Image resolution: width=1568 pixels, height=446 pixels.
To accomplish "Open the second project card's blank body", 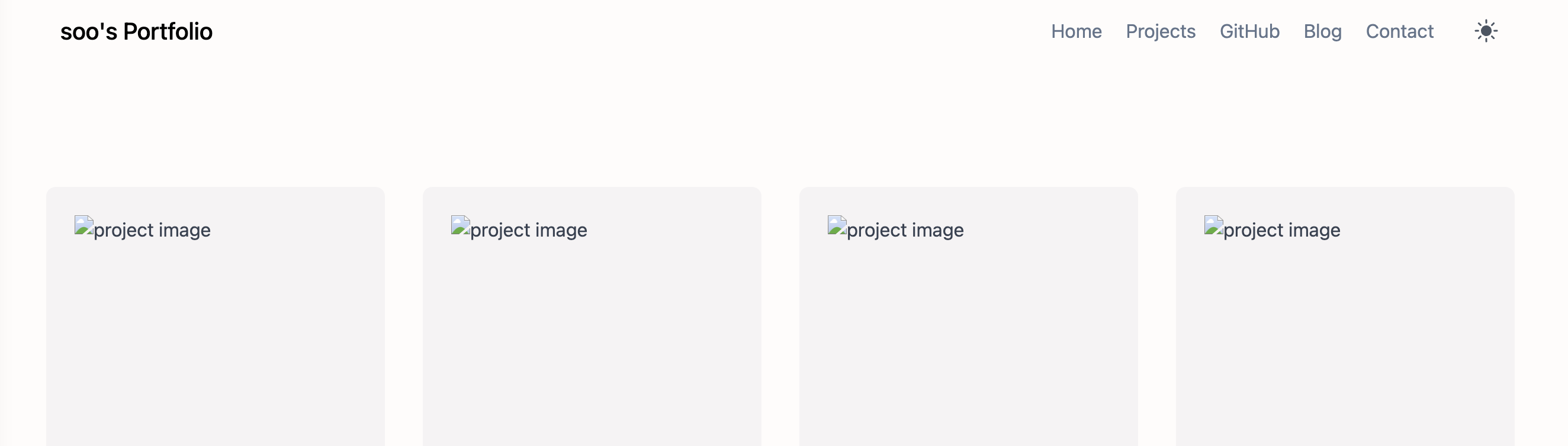I will click(592, 341).
